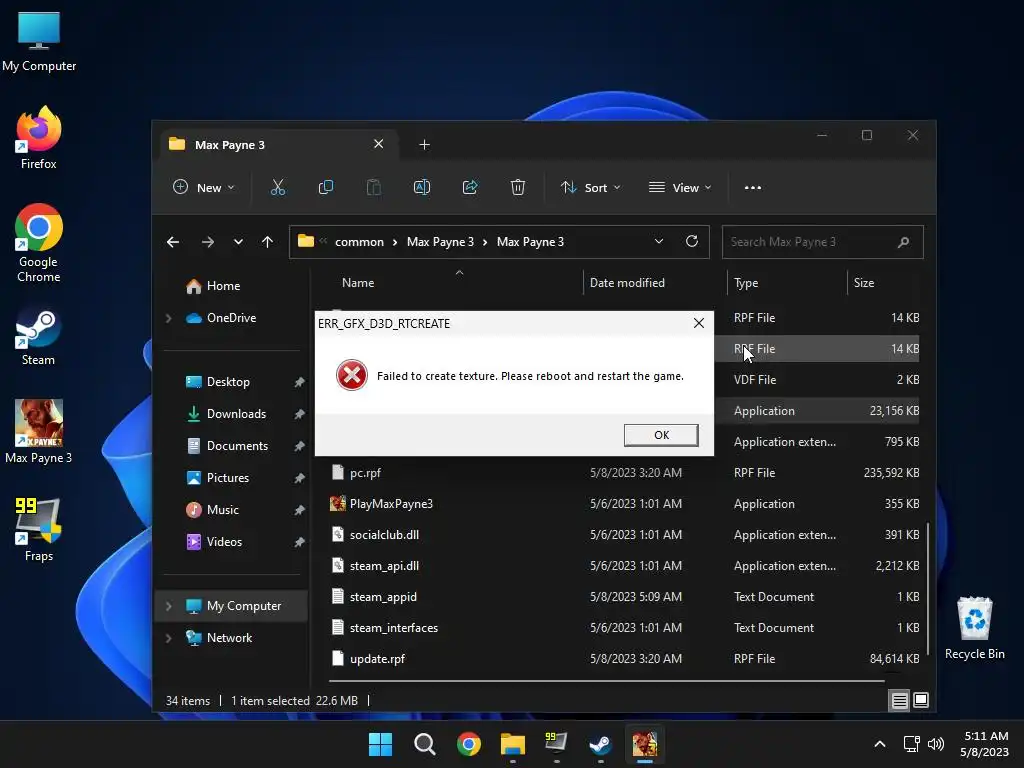Open File Explorer from the taskbar
The image size is (1024, 768).
pos(513,744)
